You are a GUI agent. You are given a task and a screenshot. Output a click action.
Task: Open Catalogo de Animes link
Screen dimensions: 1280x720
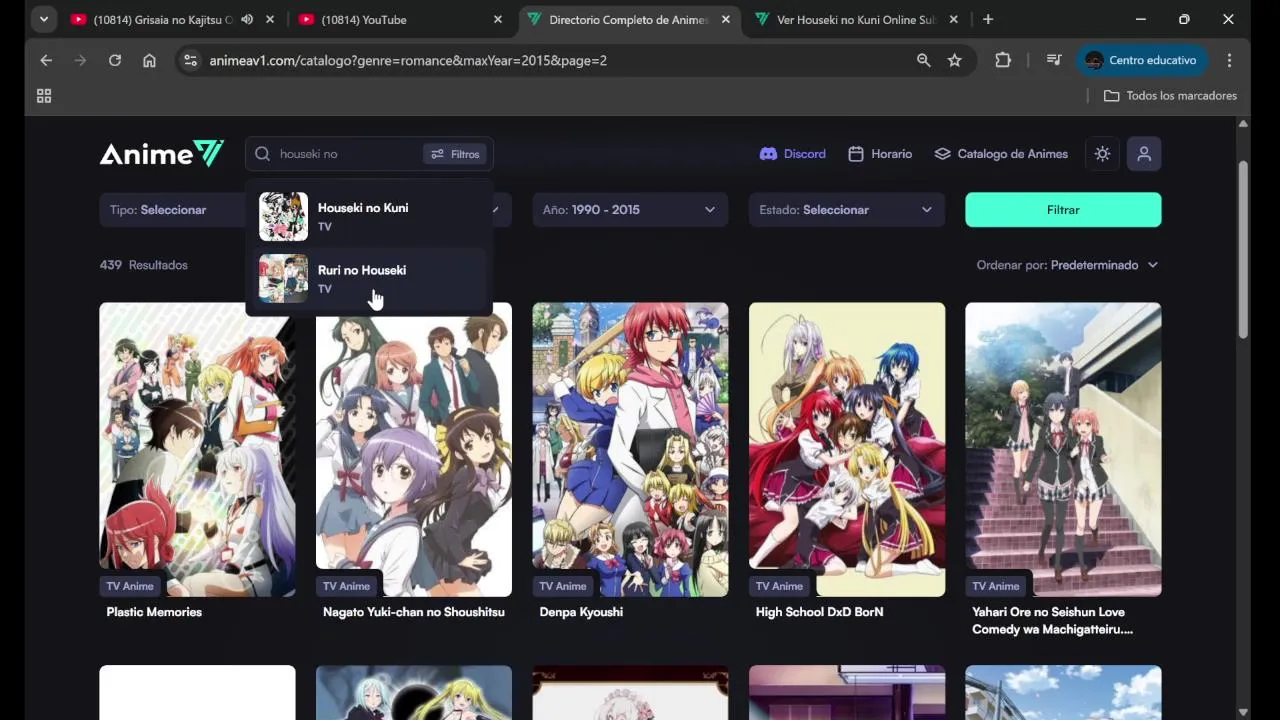tap(1001, 154)
